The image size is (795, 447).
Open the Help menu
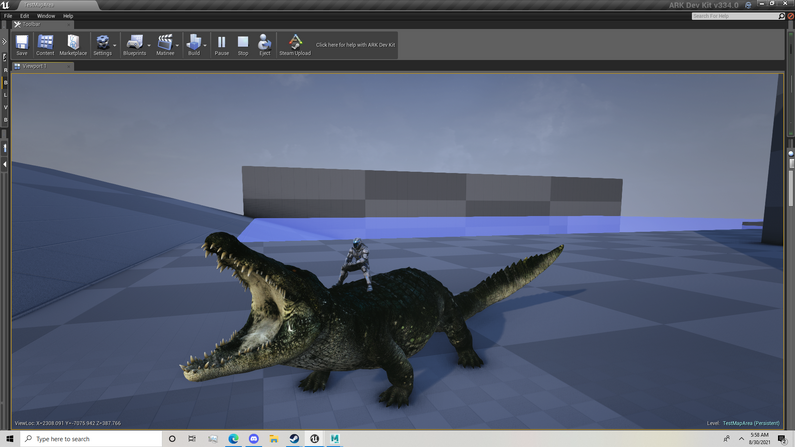coord(68,16)
